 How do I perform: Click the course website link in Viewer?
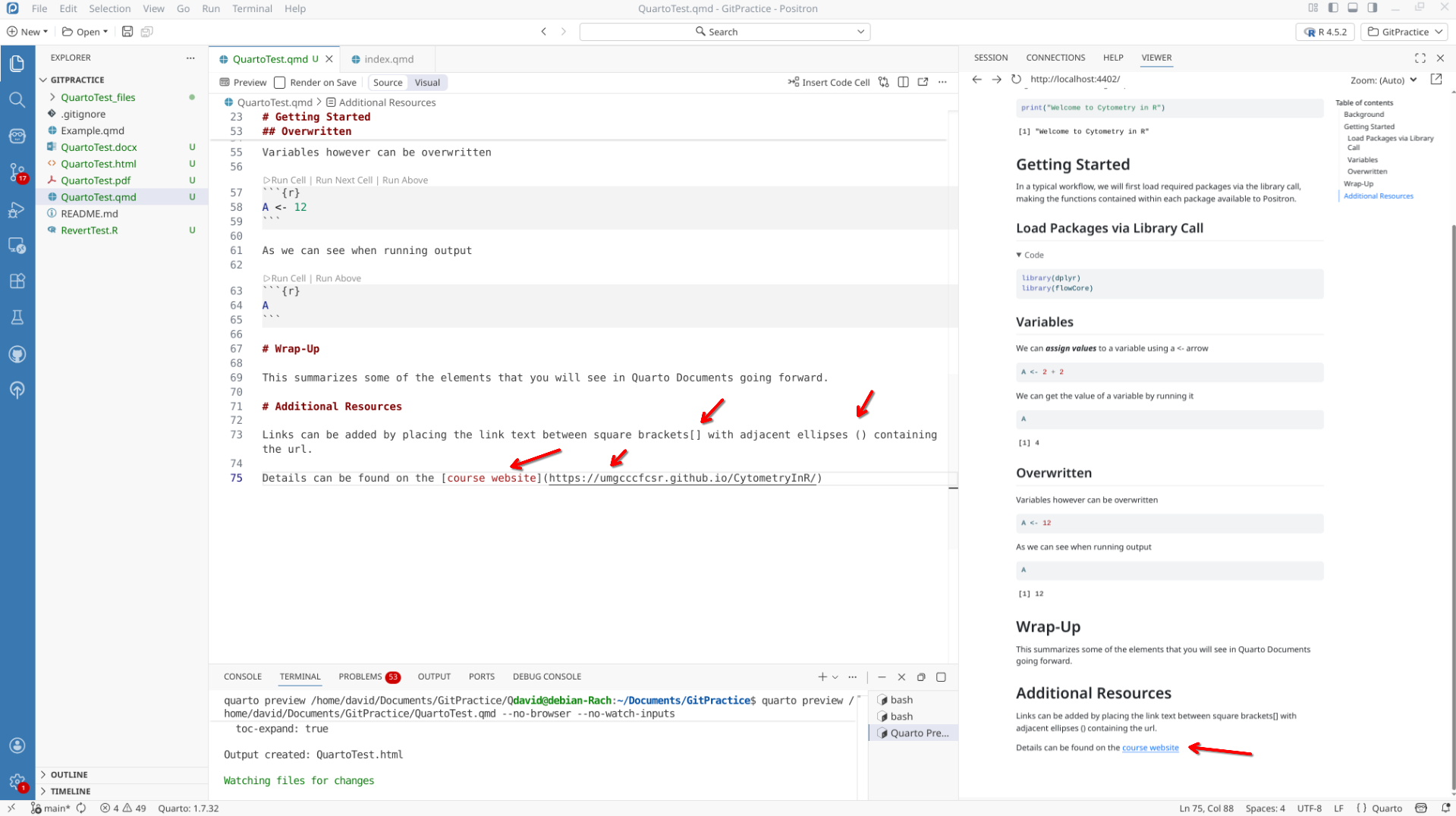coord(1150,748)
